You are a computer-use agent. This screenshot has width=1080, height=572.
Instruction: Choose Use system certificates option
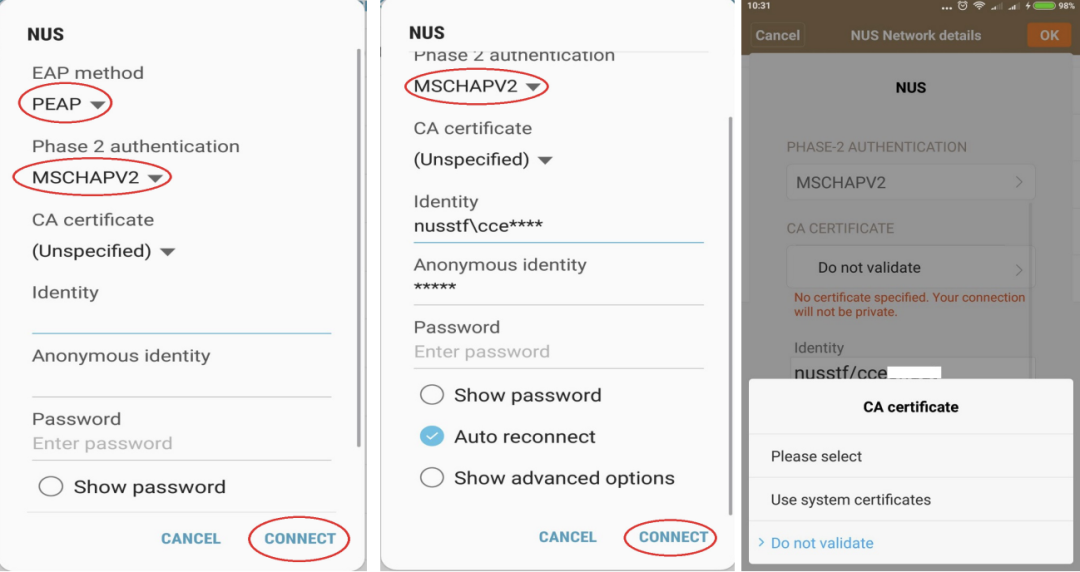pos(851,500)
